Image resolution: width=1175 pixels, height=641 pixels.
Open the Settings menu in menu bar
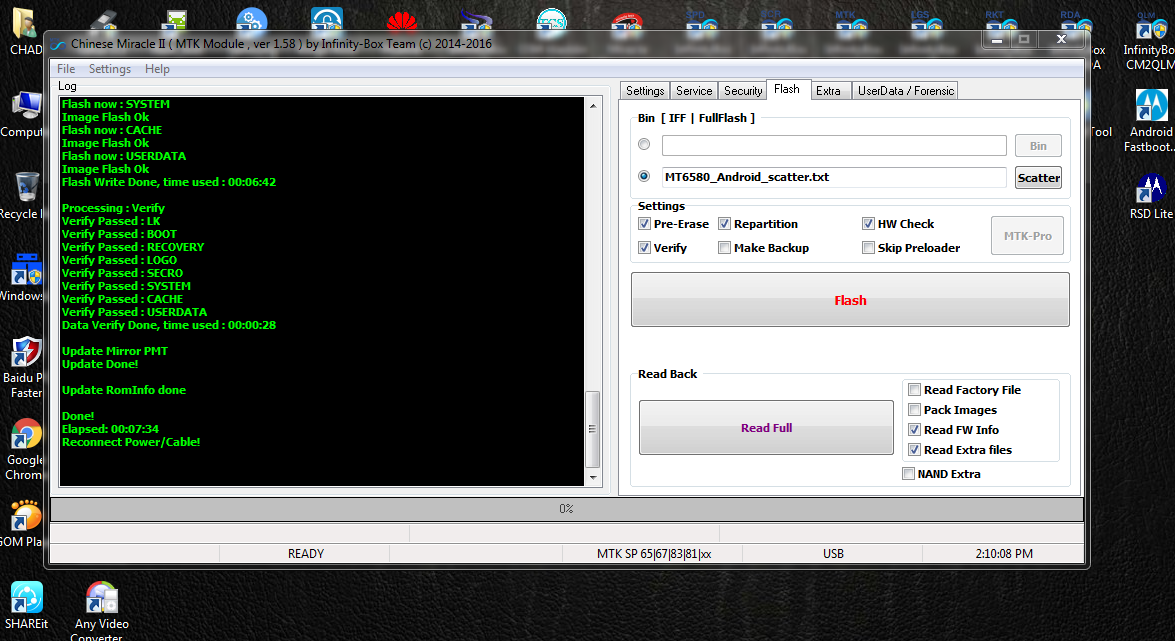109,69
